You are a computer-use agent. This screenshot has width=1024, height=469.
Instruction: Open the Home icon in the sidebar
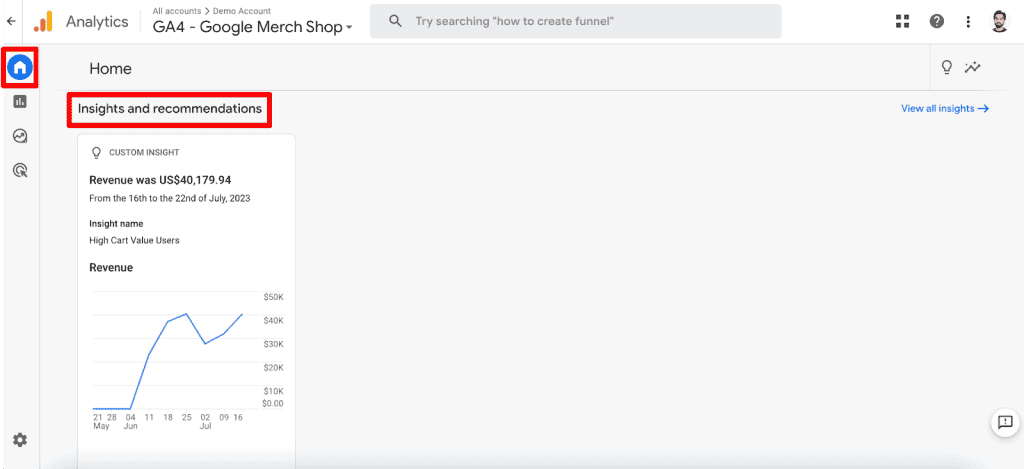20,67
